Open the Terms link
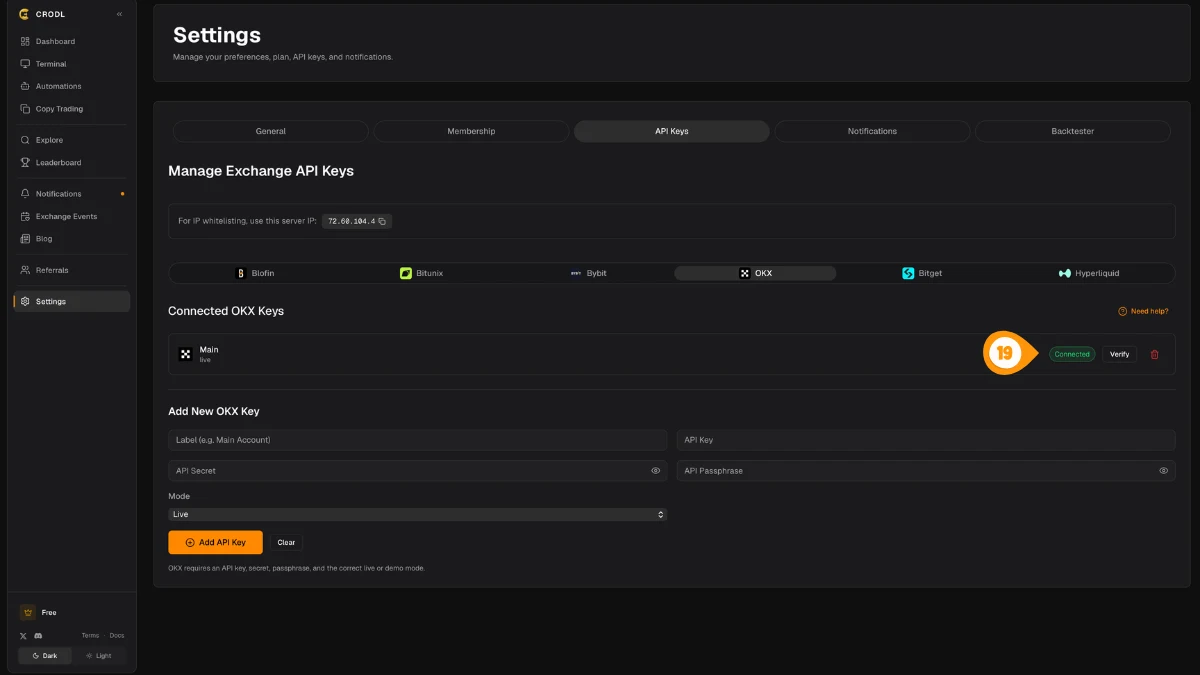1200x675 pixels. pyautogui.click(x=90, y=636)
